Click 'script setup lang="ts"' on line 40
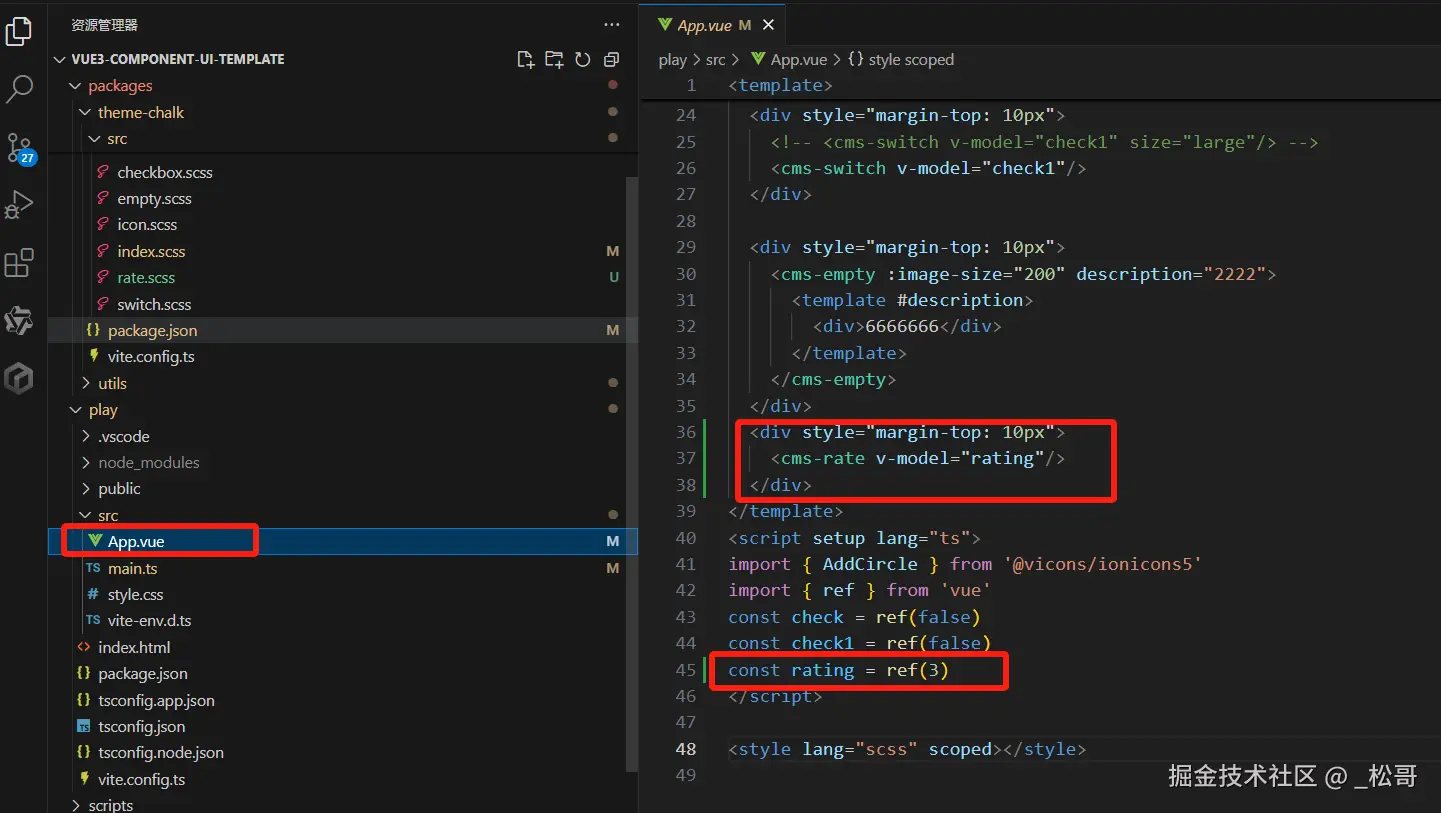 point(854,538)
